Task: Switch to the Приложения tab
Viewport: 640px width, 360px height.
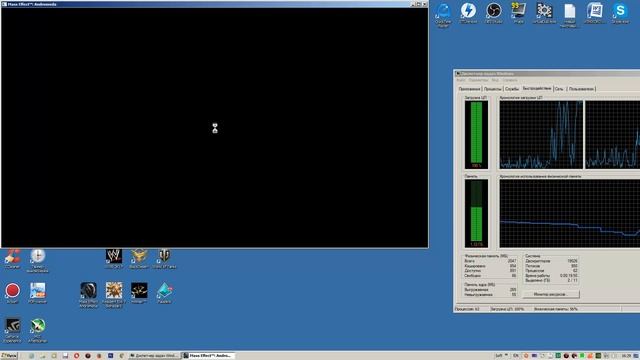Action: 469,89
